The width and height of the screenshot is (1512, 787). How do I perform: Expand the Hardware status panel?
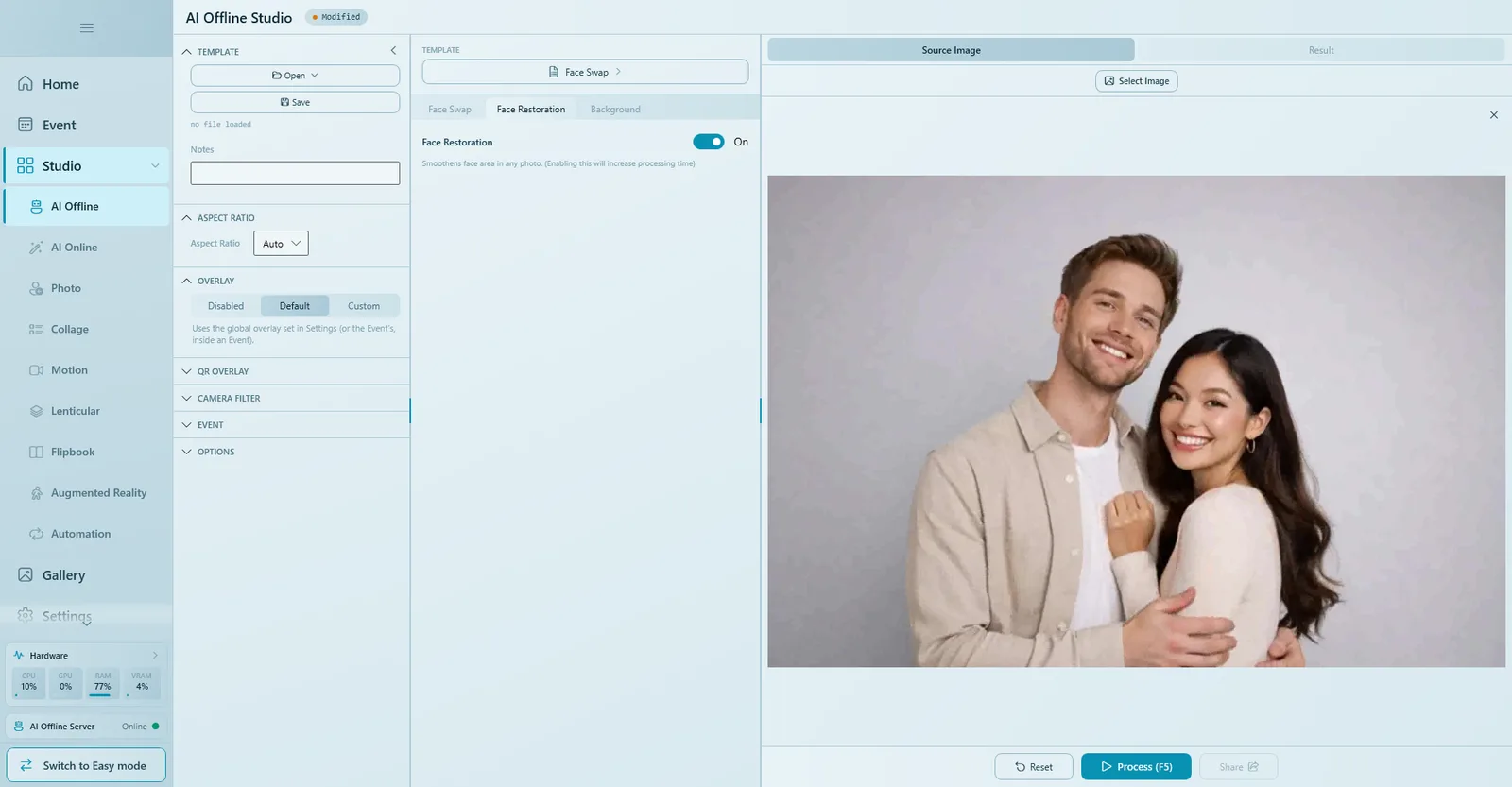tap(155, 656)
